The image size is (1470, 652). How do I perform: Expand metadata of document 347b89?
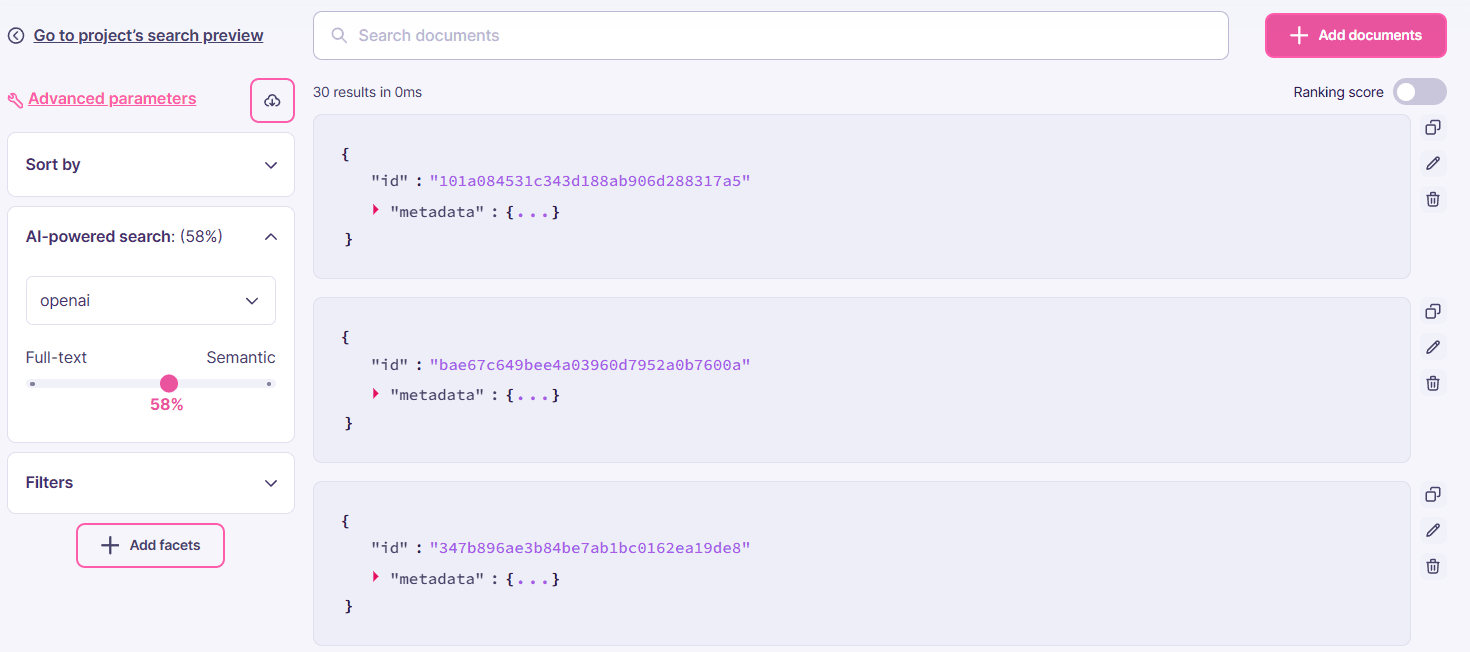[x=376, y=578]
